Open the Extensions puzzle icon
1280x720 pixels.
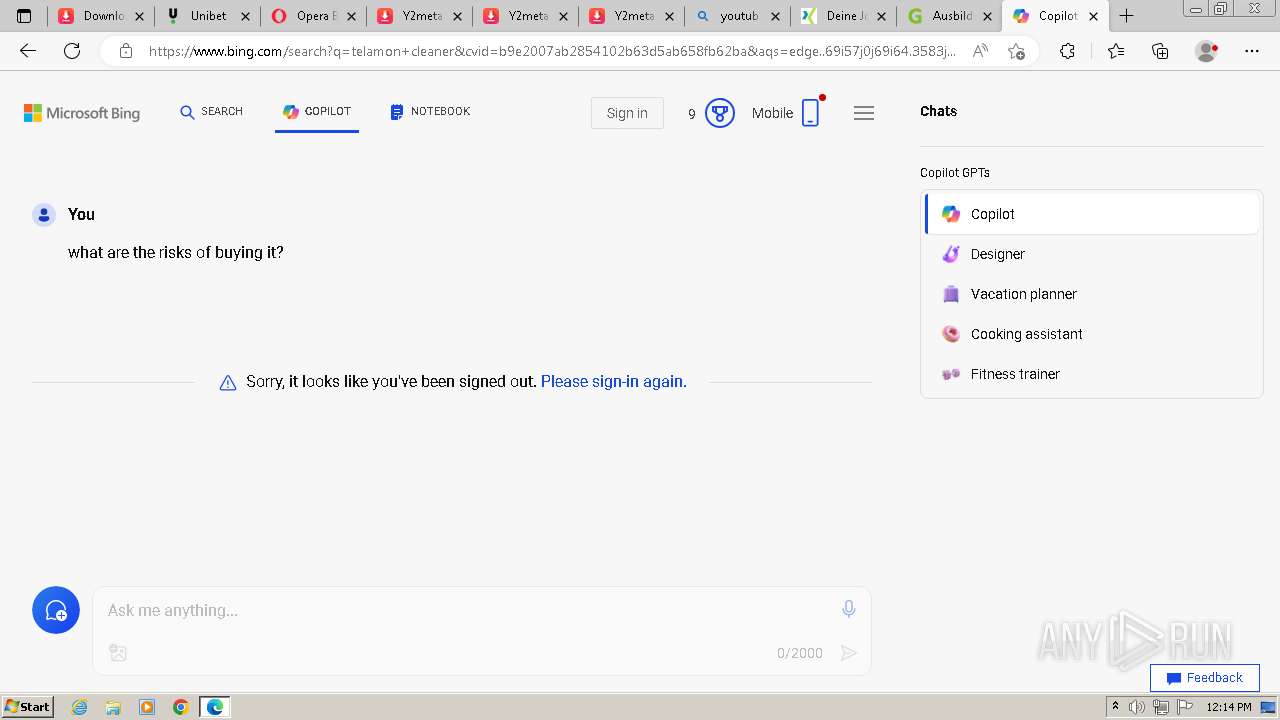pos(1067,51)
